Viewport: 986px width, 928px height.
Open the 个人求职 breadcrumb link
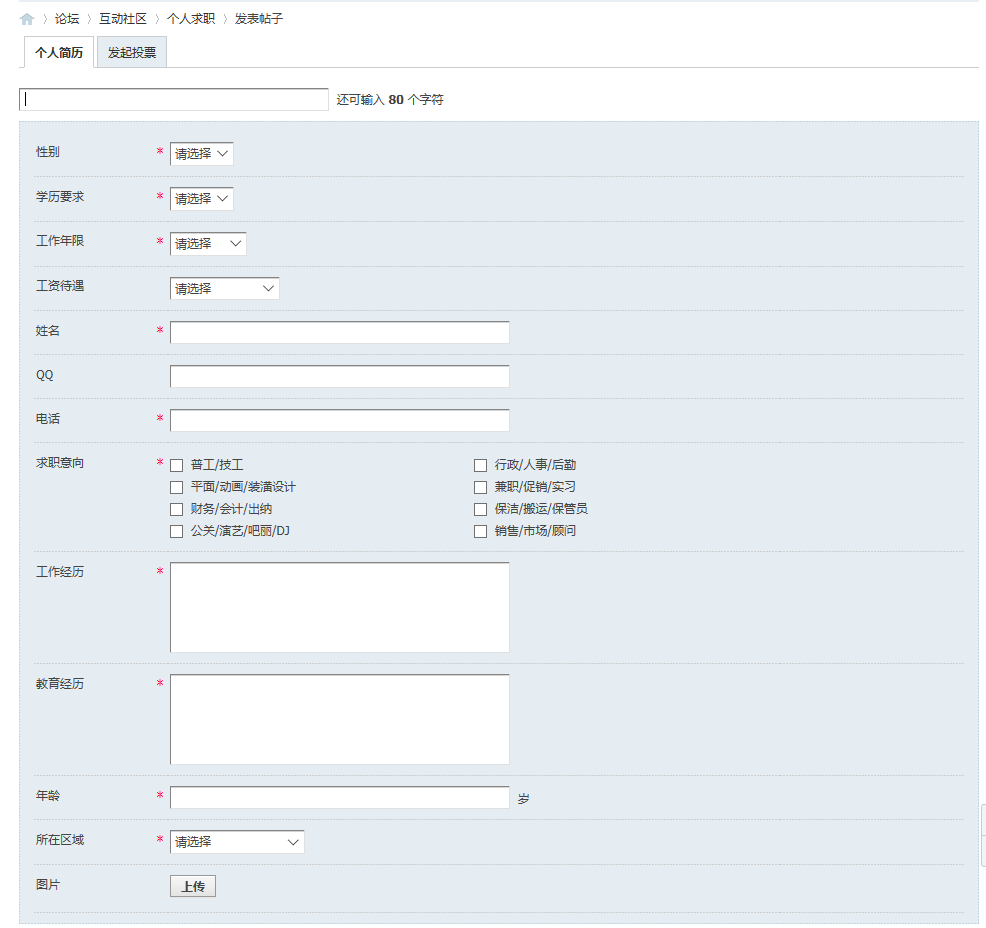191,19
